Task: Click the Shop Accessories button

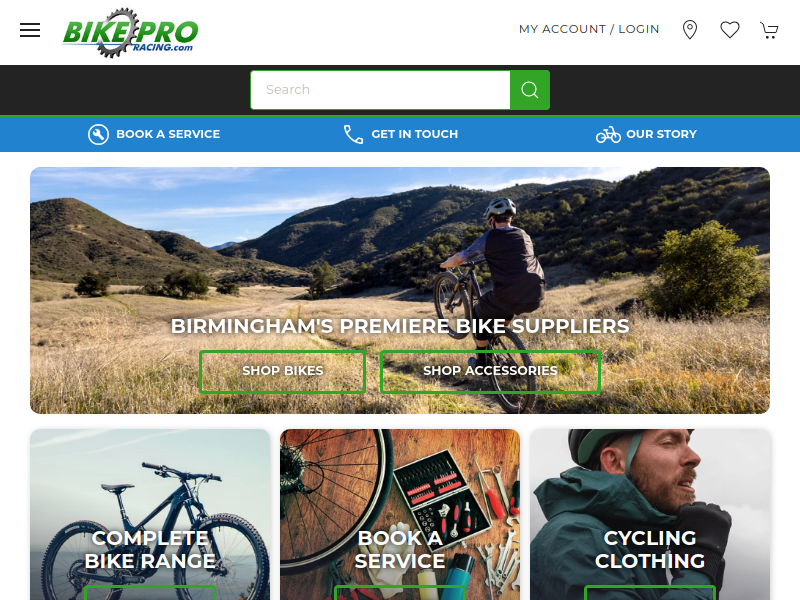Action: click(x=490, y=371)
